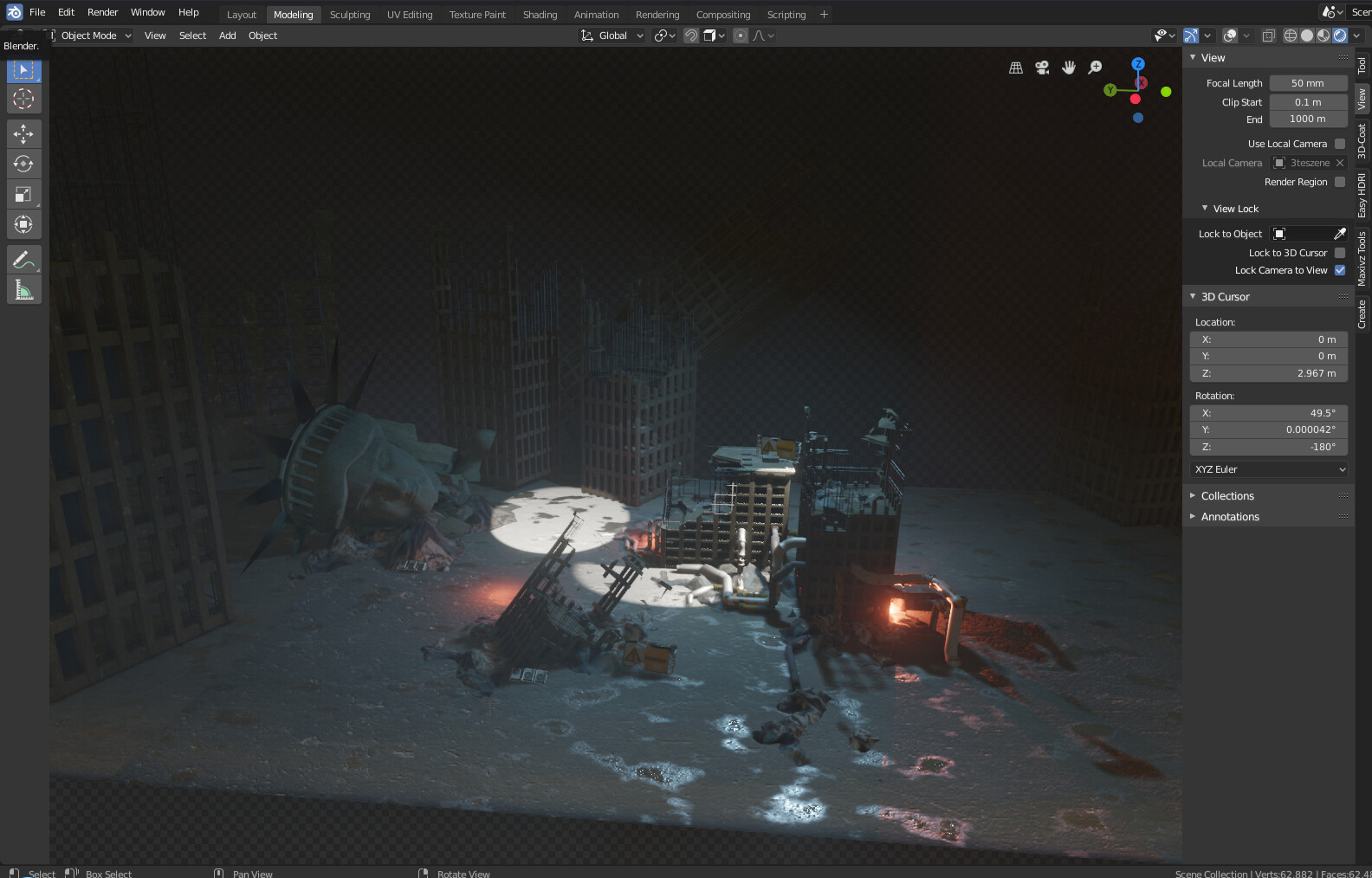This screenshot has width=1372, height=878.
Task: Switch to solid viewport shading
Action: coord(1307,36)
